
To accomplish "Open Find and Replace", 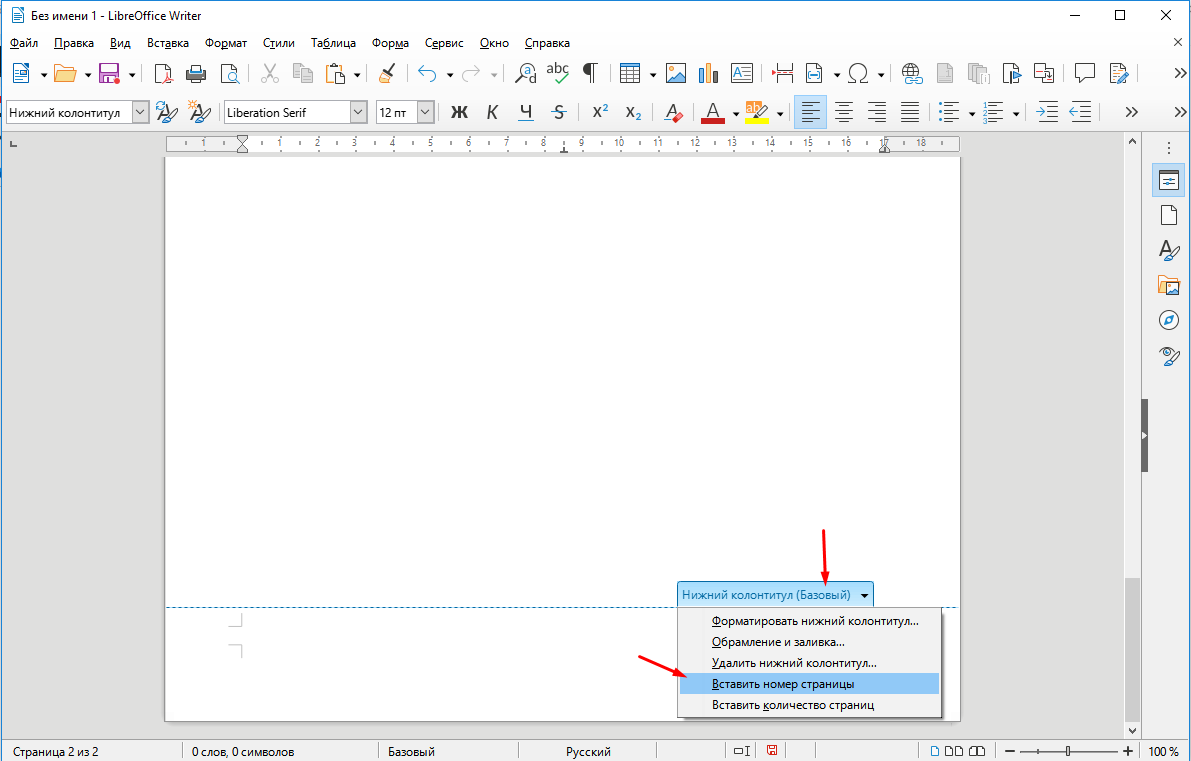I will [526, 73].
